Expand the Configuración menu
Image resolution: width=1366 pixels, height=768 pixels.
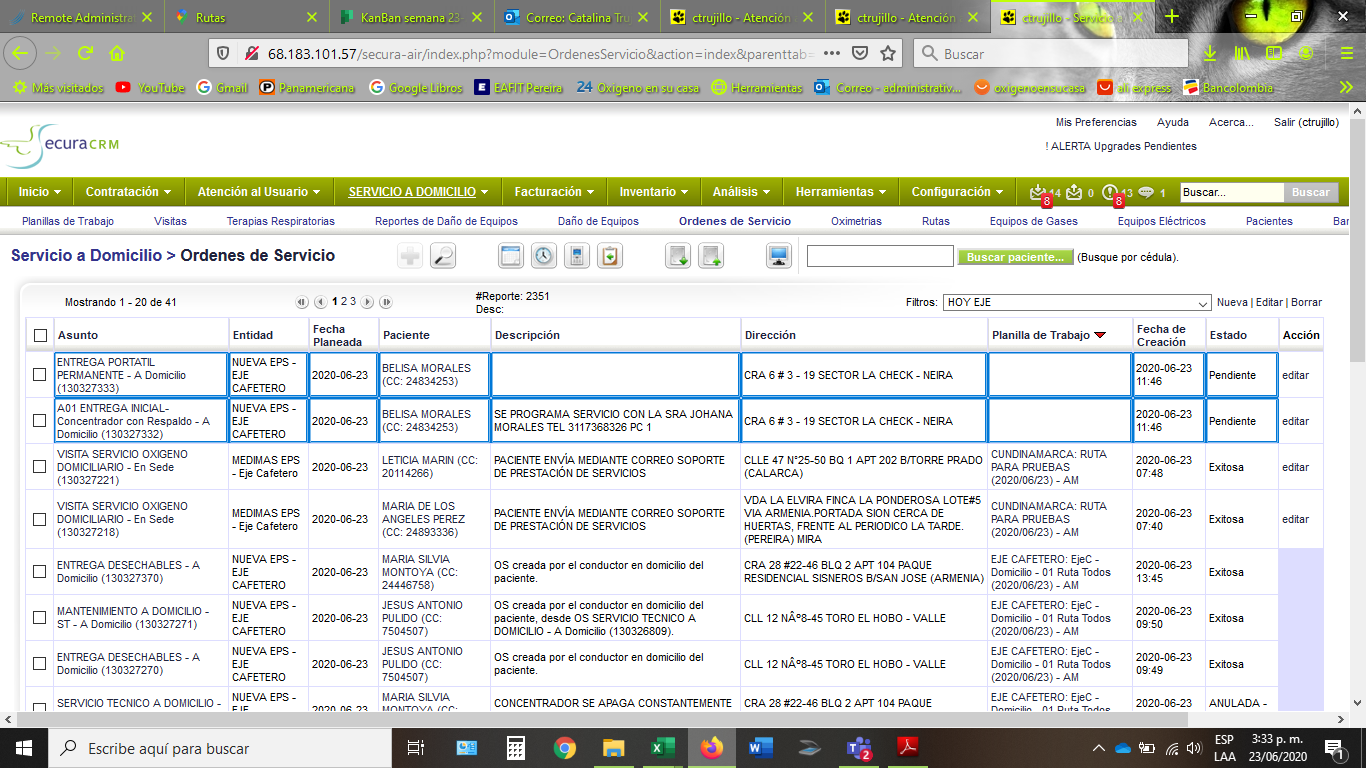click(x=957, y=192)
